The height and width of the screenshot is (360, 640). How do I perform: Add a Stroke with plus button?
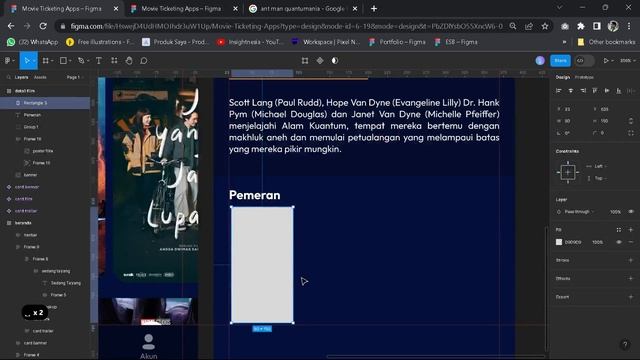click(631, 260)
